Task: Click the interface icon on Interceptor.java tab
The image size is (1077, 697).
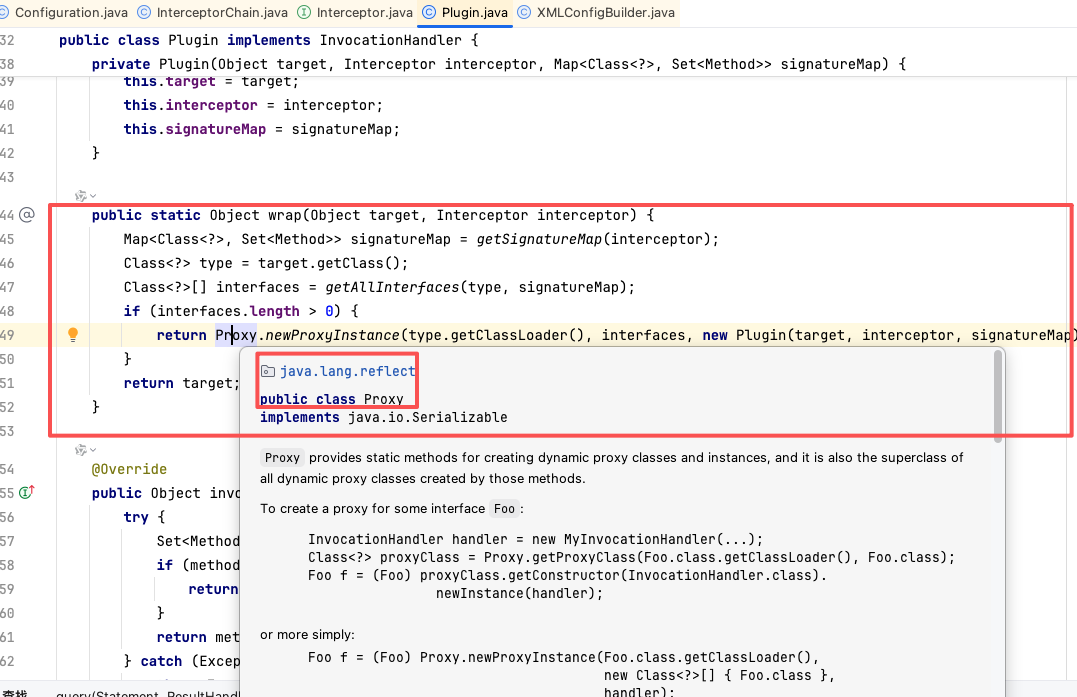Action: (x=304, y=12)
